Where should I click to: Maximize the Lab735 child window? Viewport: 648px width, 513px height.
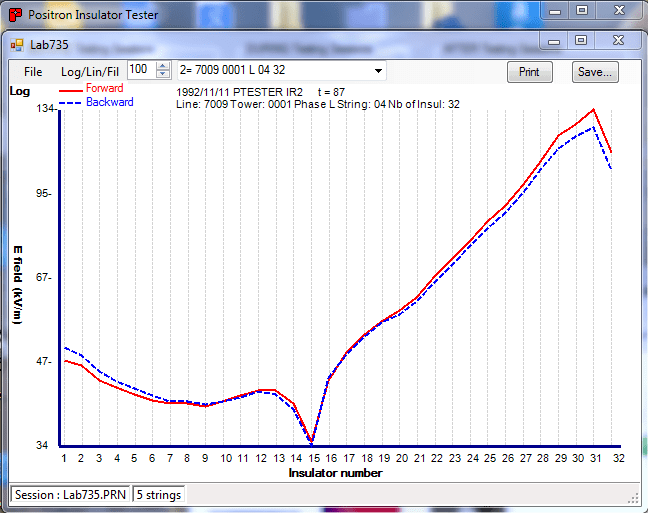point(581,41)
